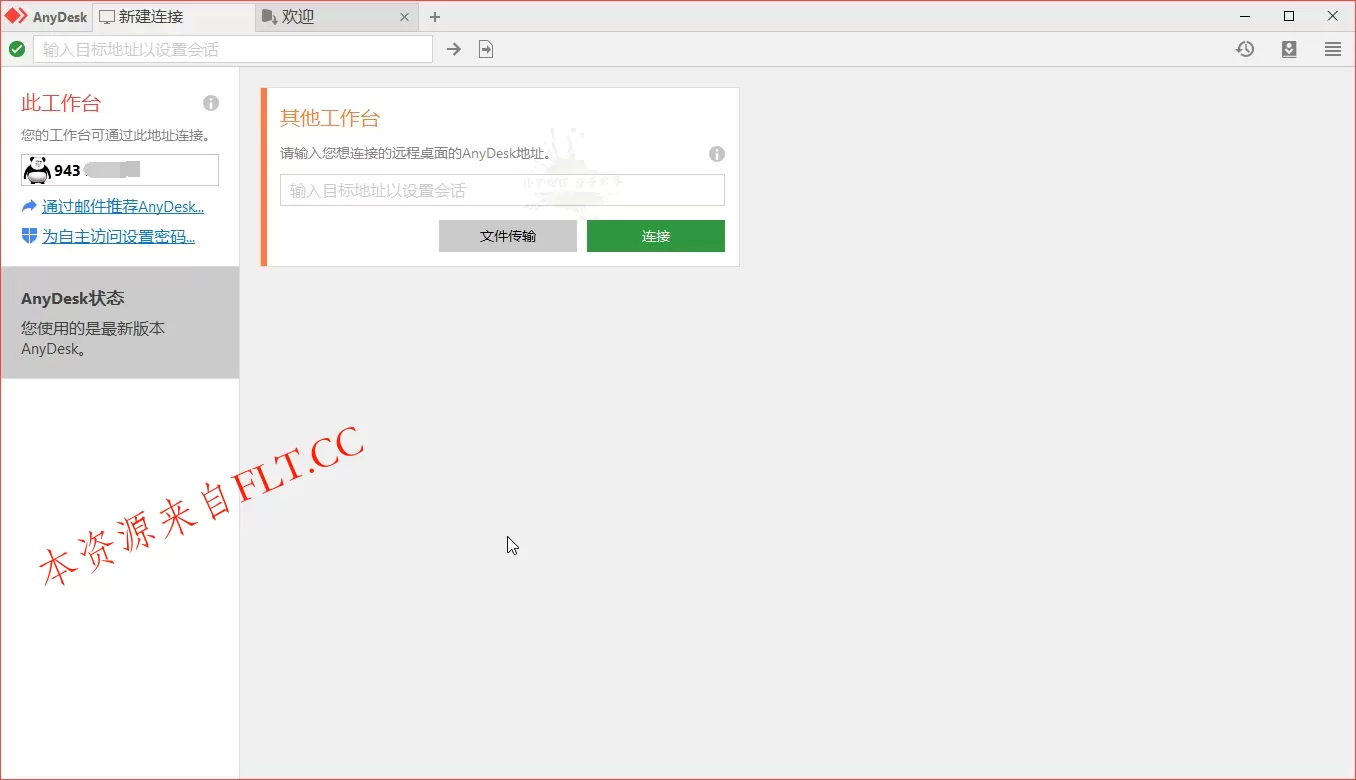This screenshot has width=1356, height=780.
Task: Click the panda avatar icon
Action: click(37, 170)
